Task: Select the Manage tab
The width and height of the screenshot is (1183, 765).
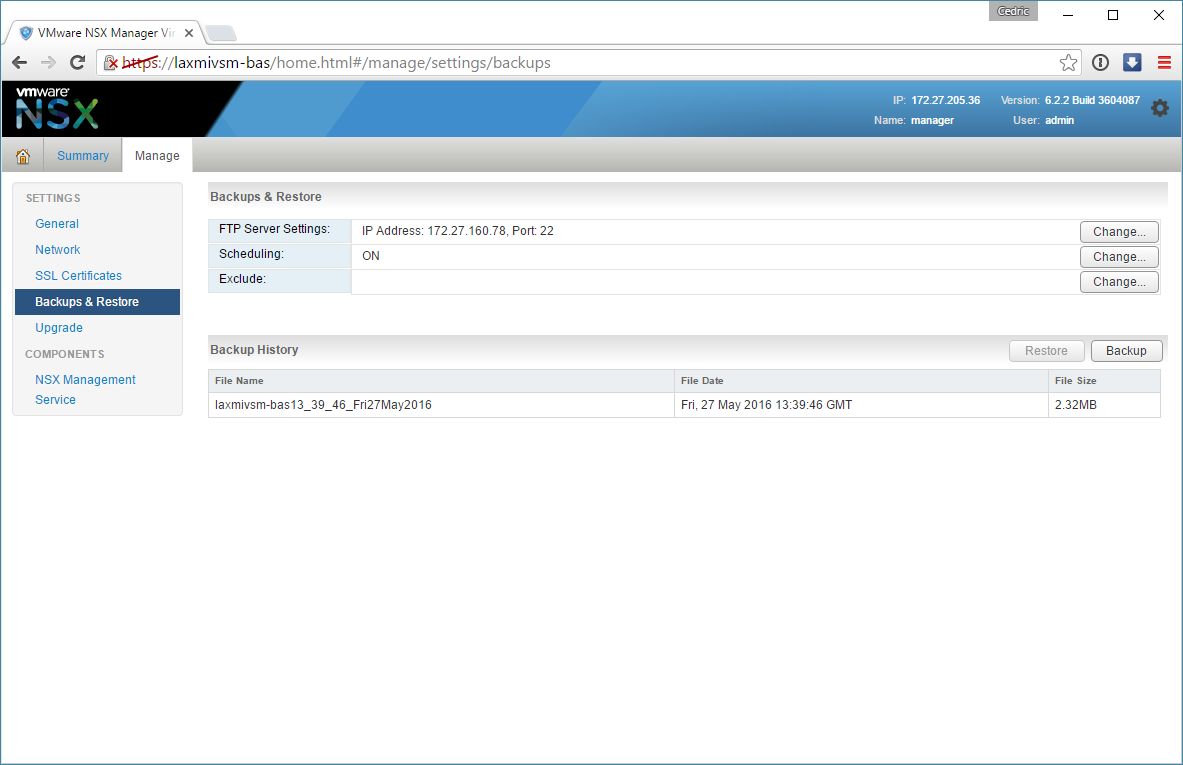Action: click(x=157, y=156)
